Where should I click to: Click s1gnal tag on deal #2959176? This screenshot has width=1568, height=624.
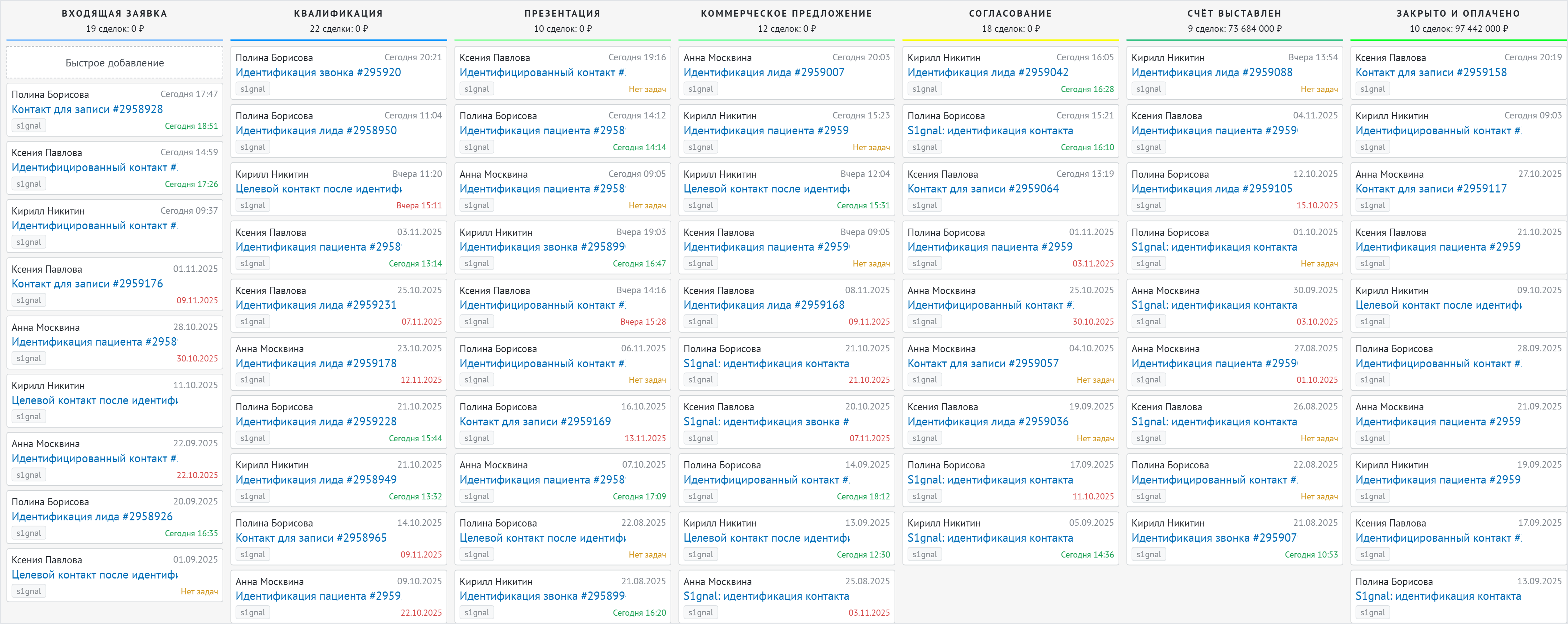29,300
